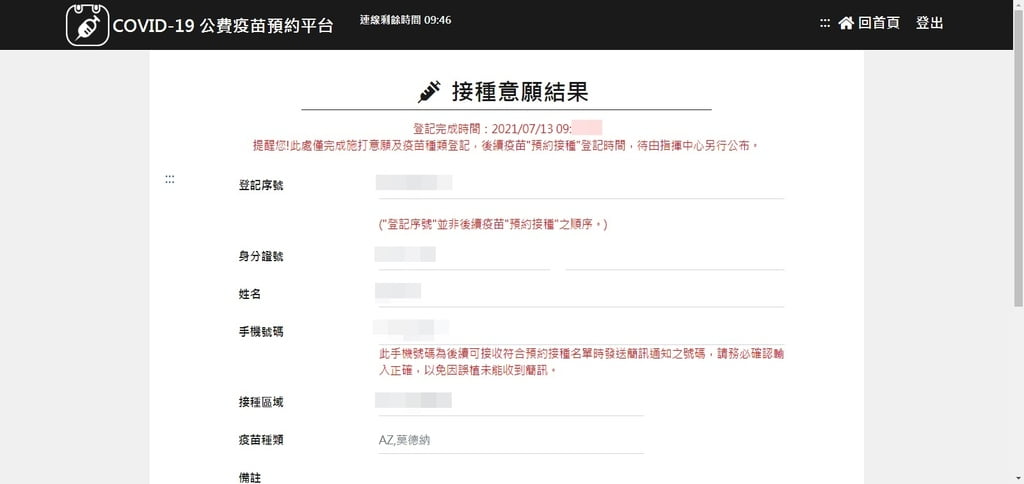Click the 手機號碼 phone number field

[x=580, y=328]
